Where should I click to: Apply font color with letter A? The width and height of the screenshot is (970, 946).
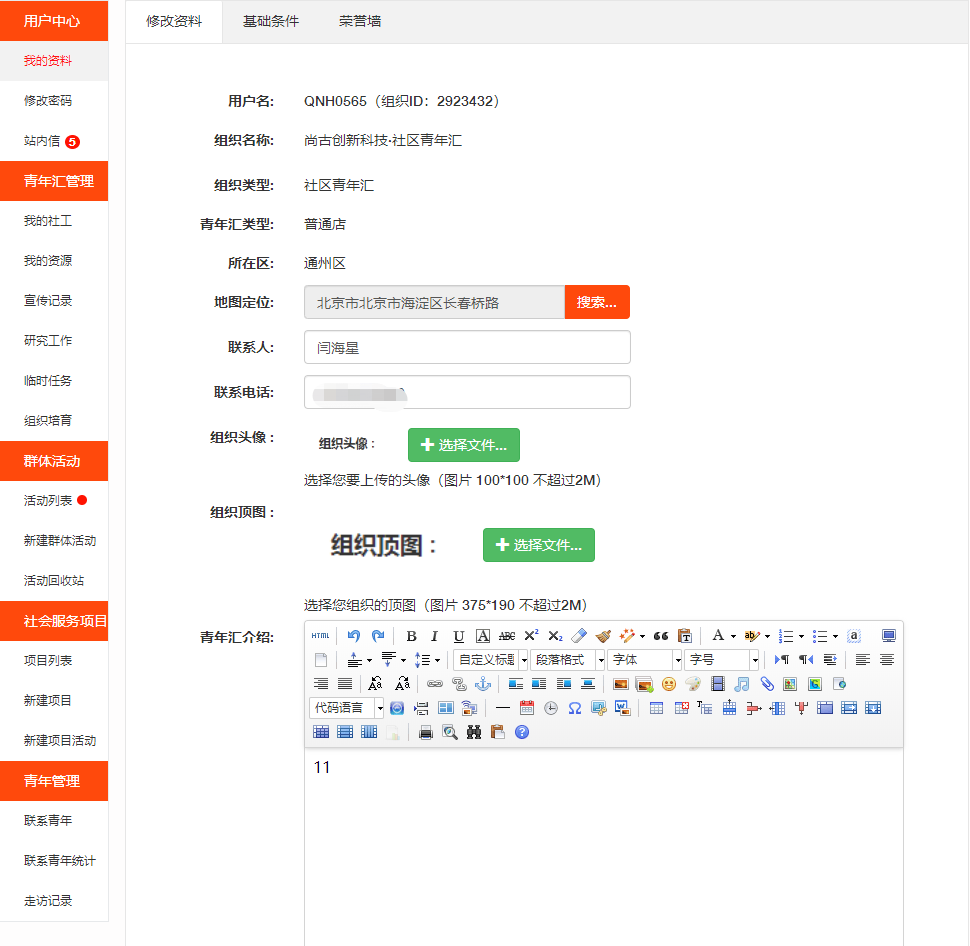[x=718, y=635]
